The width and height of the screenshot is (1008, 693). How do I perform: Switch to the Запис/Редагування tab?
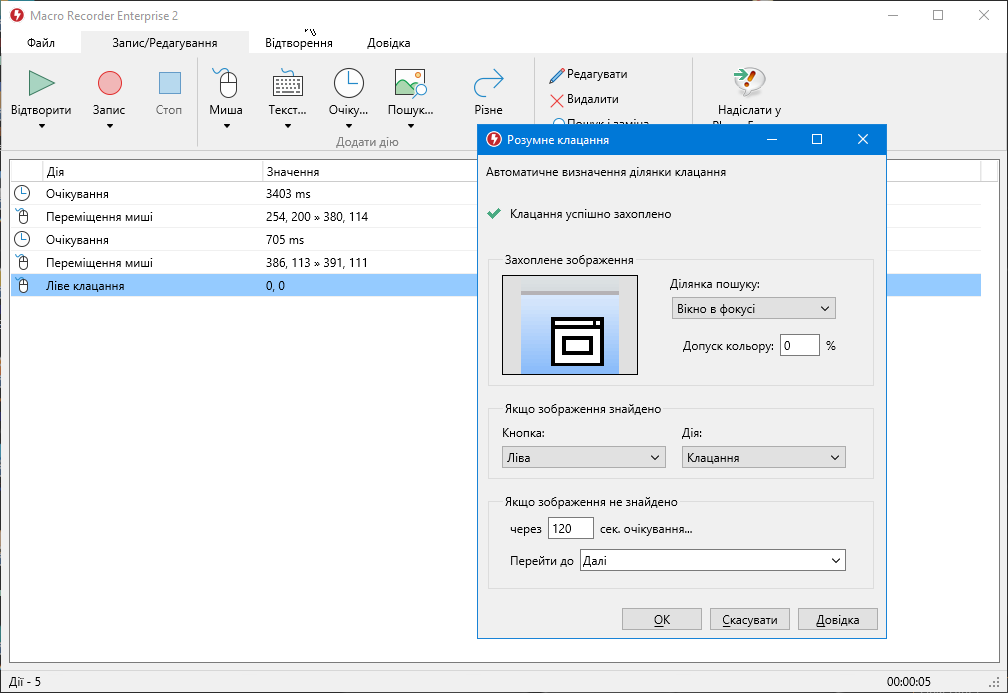point(165,43)
